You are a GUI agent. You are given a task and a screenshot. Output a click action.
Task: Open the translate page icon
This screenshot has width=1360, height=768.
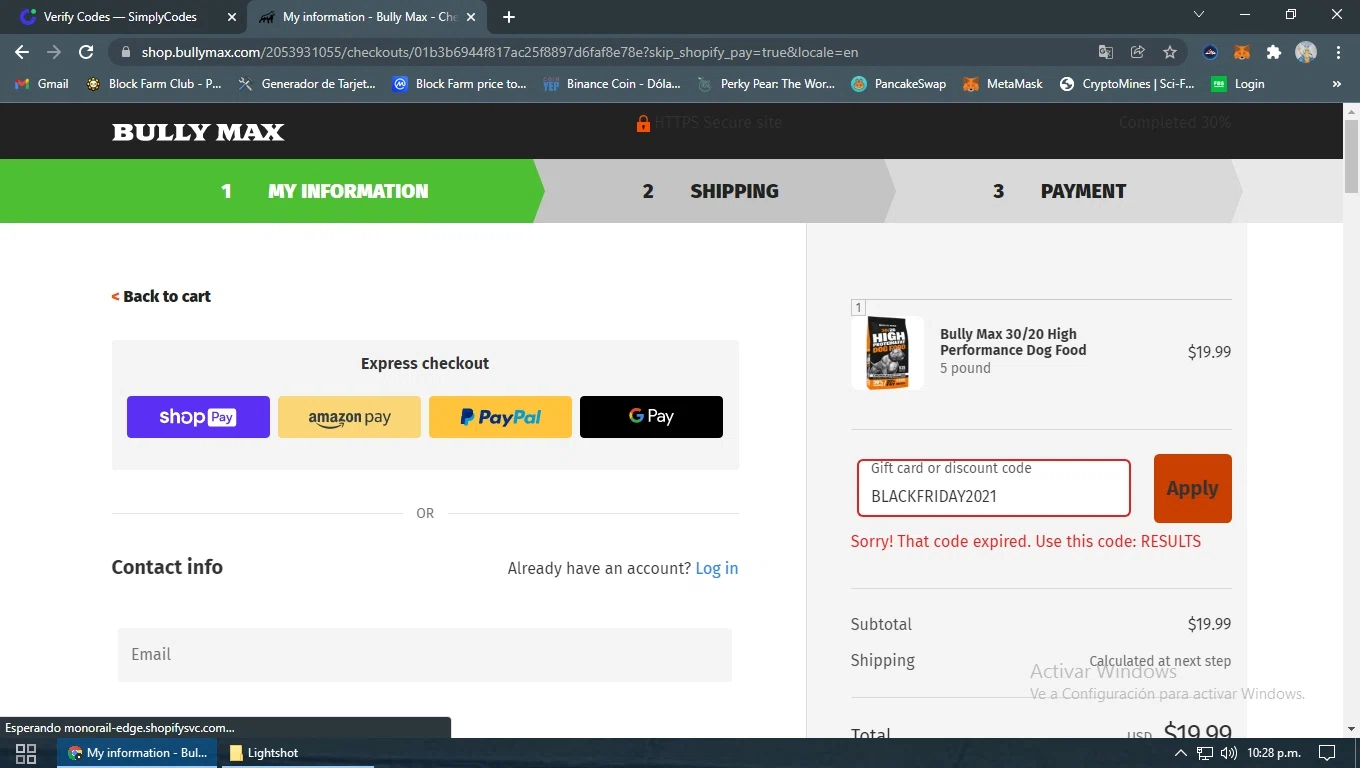point(1105,52)
